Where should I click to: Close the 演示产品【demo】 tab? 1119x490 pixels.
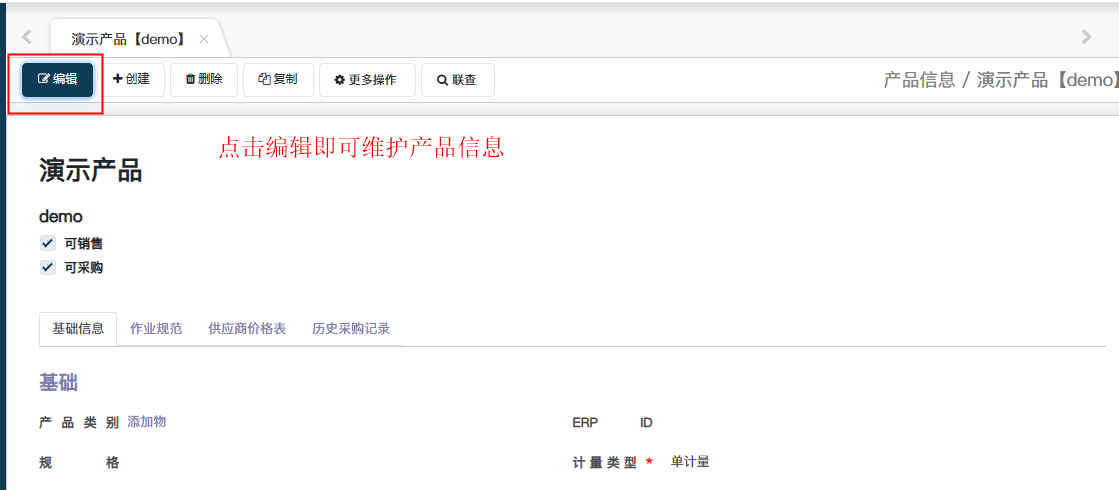point(204,39)
